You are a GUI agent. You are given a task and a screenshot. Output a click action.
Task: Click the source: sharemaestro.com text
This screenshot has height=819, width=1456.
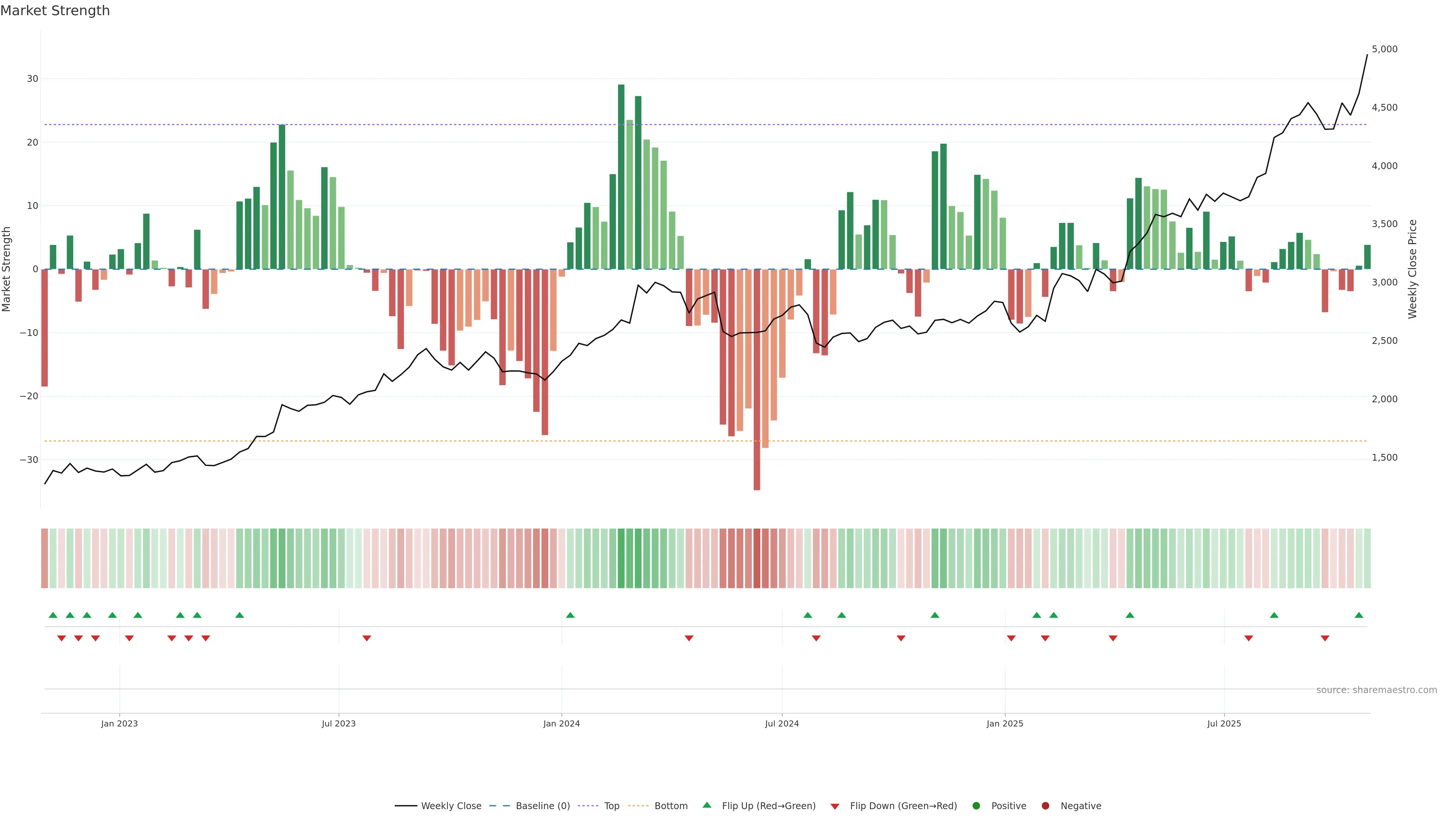(1376, 690)
